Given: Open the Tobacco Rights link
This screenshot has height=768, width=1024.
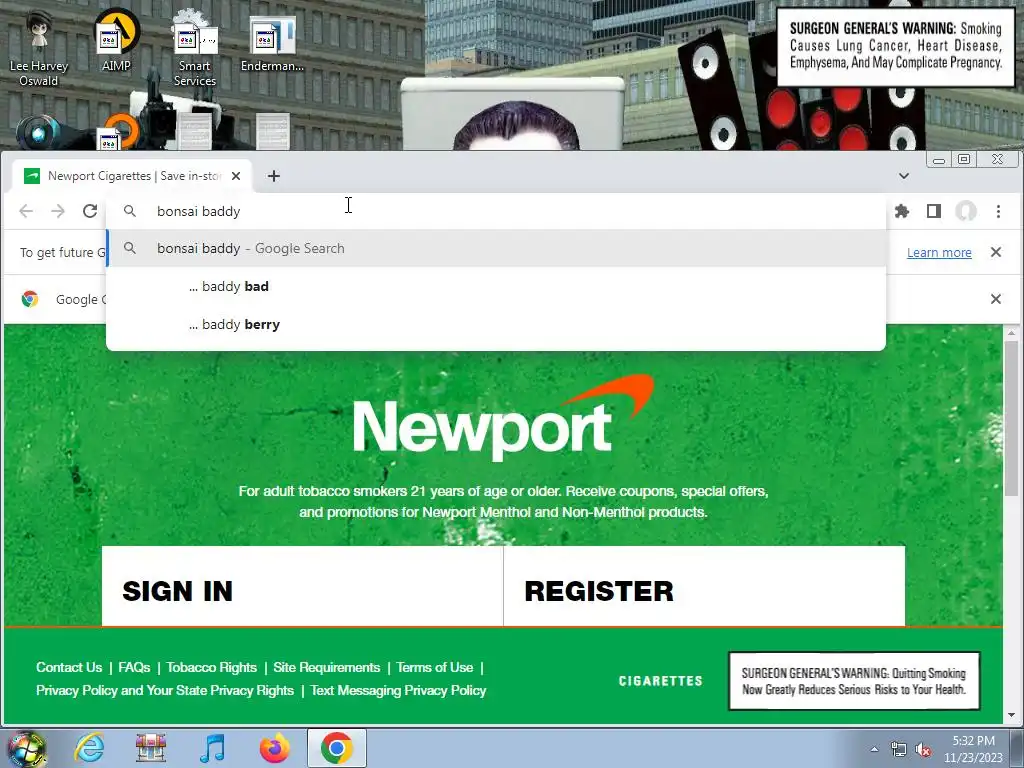Looking at the screenshot, I should coord(212,667).
